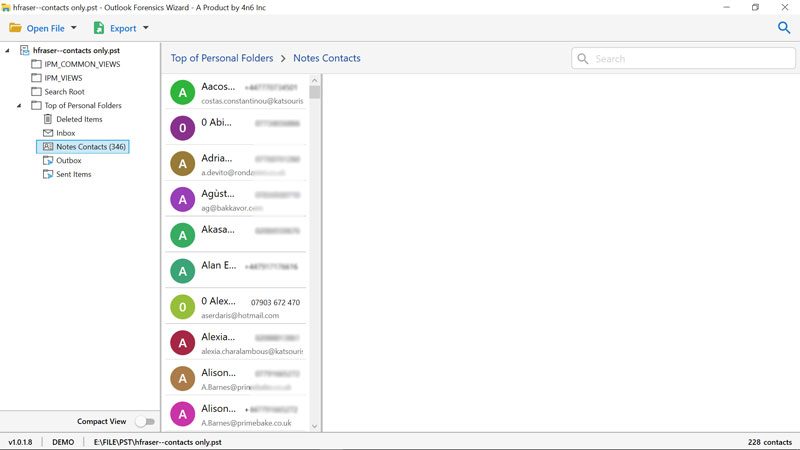Open the 0 Alex... contact entry
This screenshot has height=450, width=800.
click(x=236, y=306)
